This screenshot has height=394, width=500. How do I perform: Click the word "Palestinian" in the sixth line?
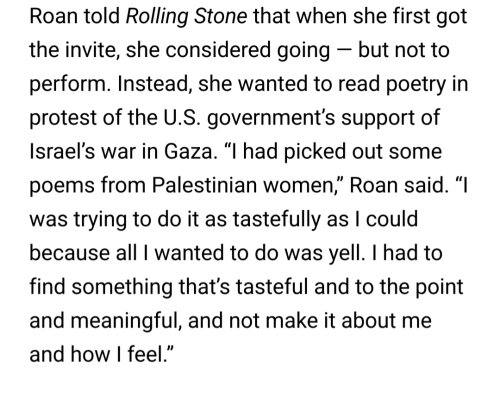pos(204,185)
